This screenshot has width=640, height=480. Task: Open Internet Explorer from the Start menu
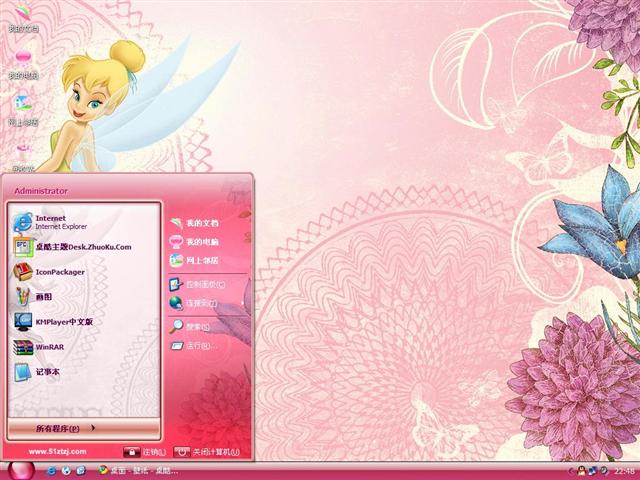51,222
